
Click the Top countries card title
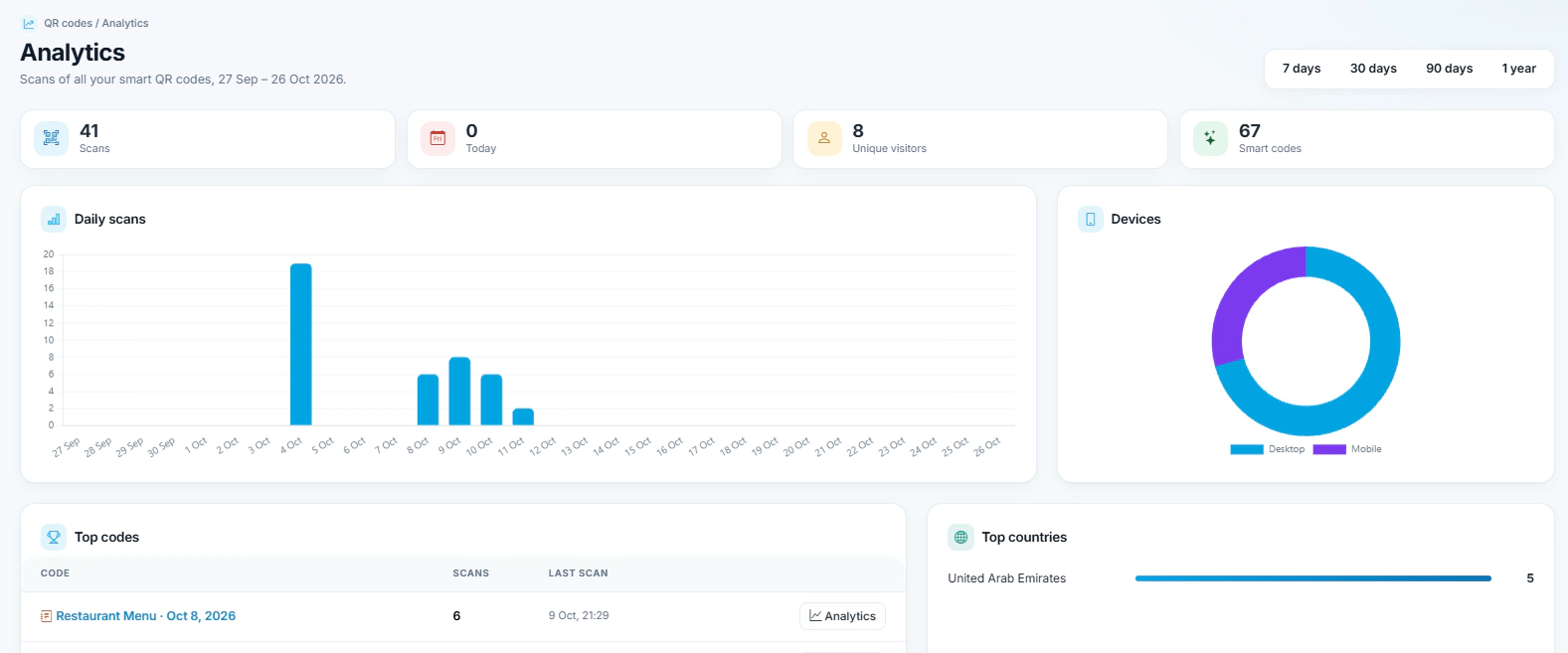[x=1024, y=537]
